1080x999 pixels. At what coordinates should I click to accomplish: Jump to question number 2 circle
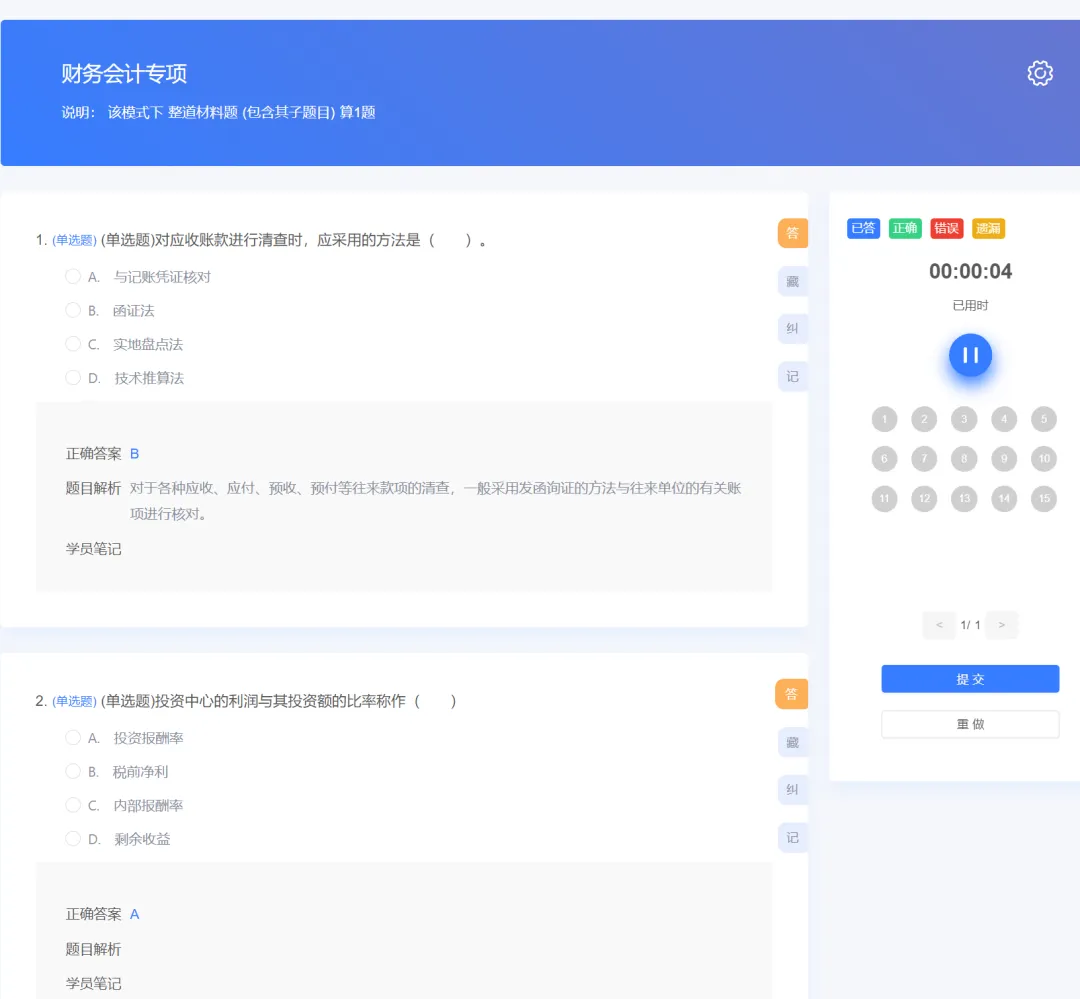[x=924, y=419]
